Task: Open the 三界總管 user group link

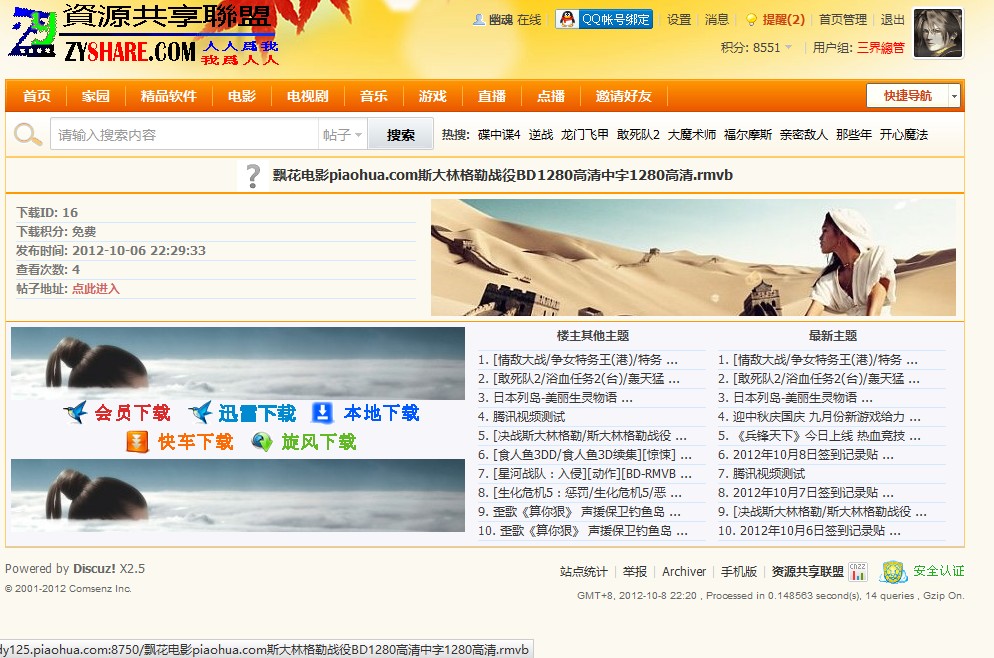Action: pyautogui.click(x=881, y=48)
